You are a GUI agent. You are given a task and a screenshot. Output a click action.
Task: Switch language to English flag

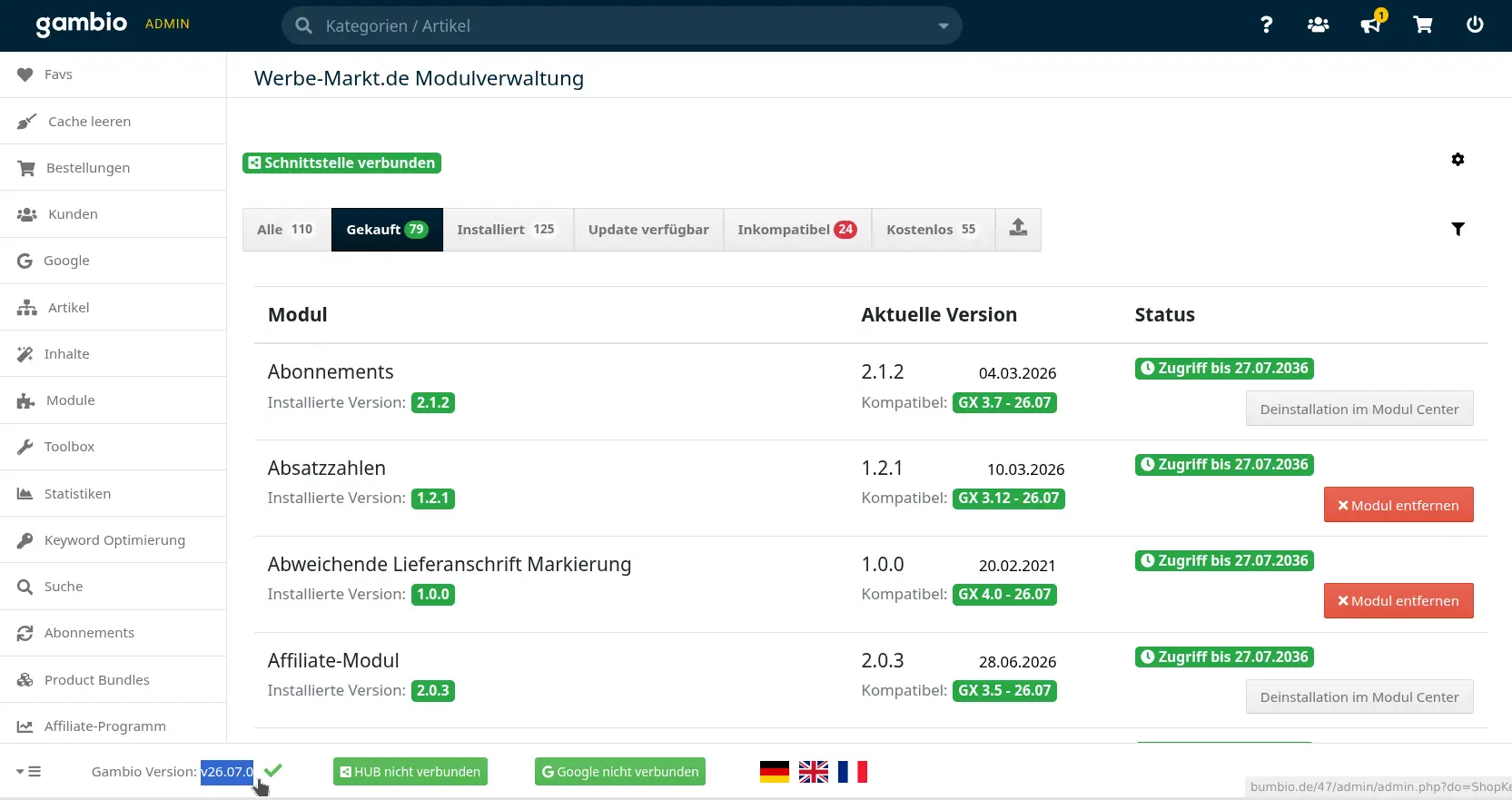pos(814,772)
